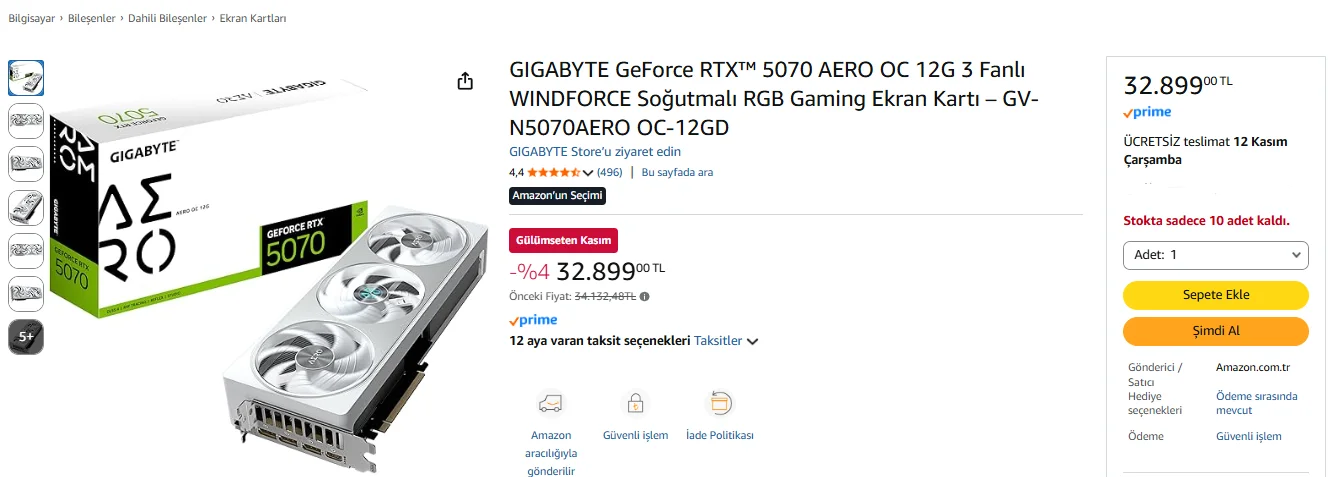Open the star rating breakdown chevron
The image size is (1328, 477).
pyautogui.click(x=588, y=173)
